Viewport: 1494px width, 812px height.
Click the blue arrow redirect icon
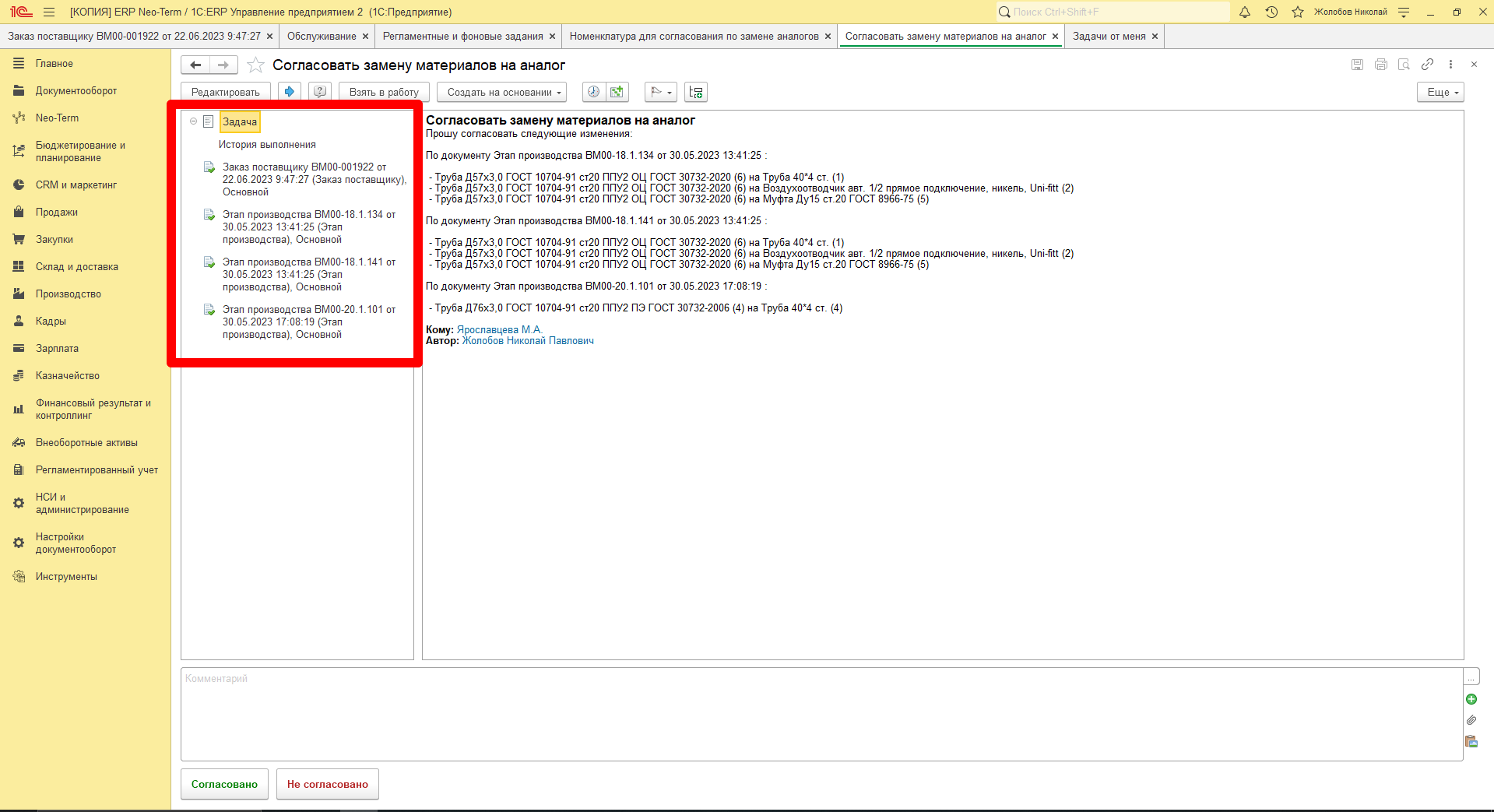click(x=290, y=92)
